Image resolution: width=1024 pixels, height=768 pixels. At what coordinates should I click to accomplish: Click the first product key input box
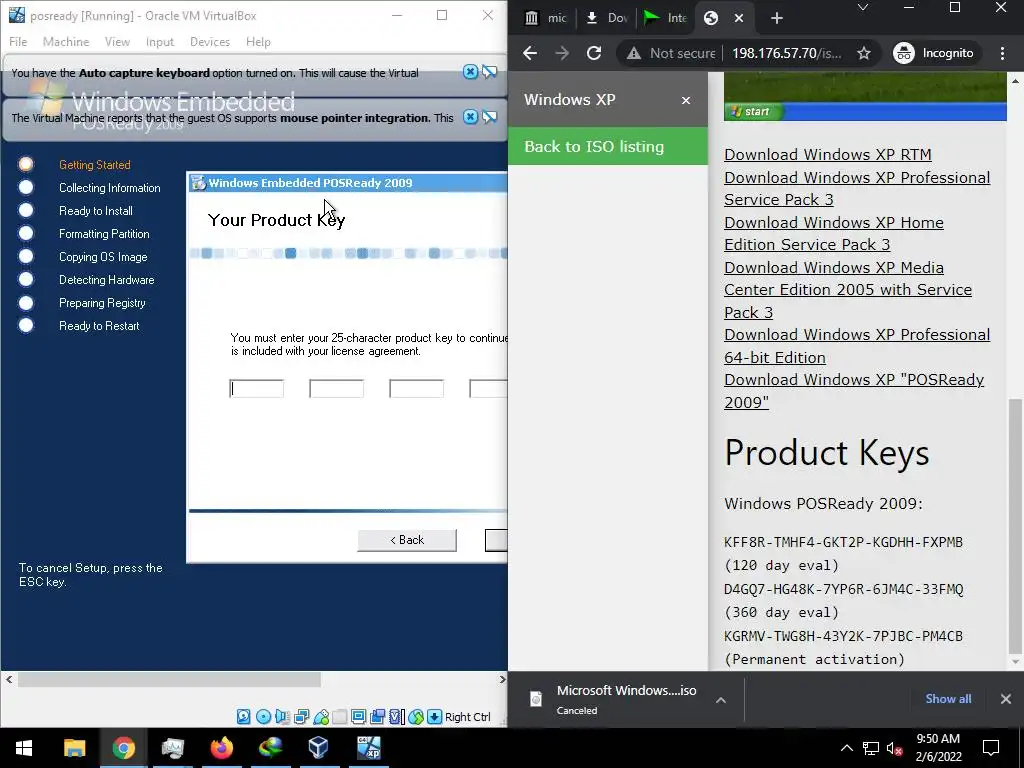click(x=257, y=389)
